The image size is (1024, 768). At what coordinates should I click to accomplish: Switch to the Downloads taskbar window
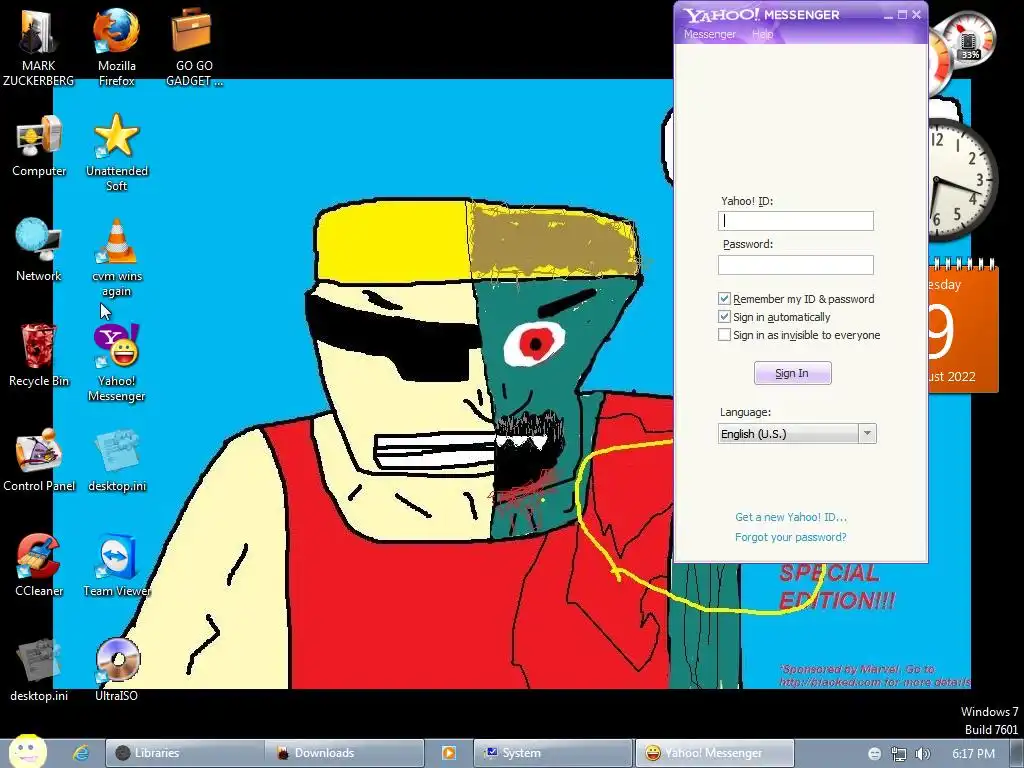pos(345,753)
